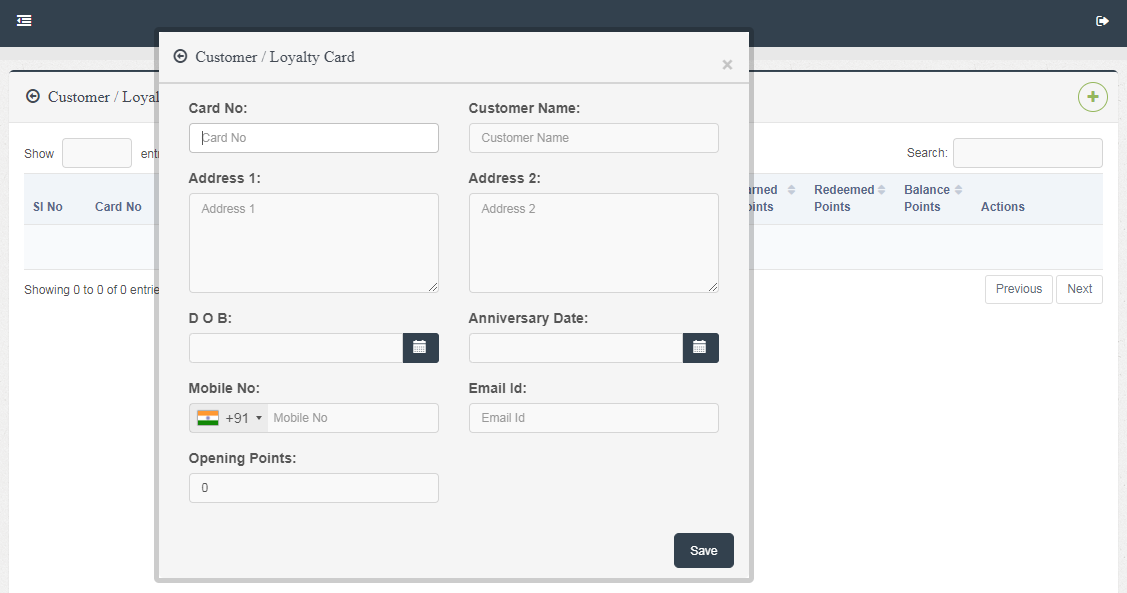The image size is (1127, 593).
Task: Expand the +91 country code dropdown
Action: tap(229, 418)
